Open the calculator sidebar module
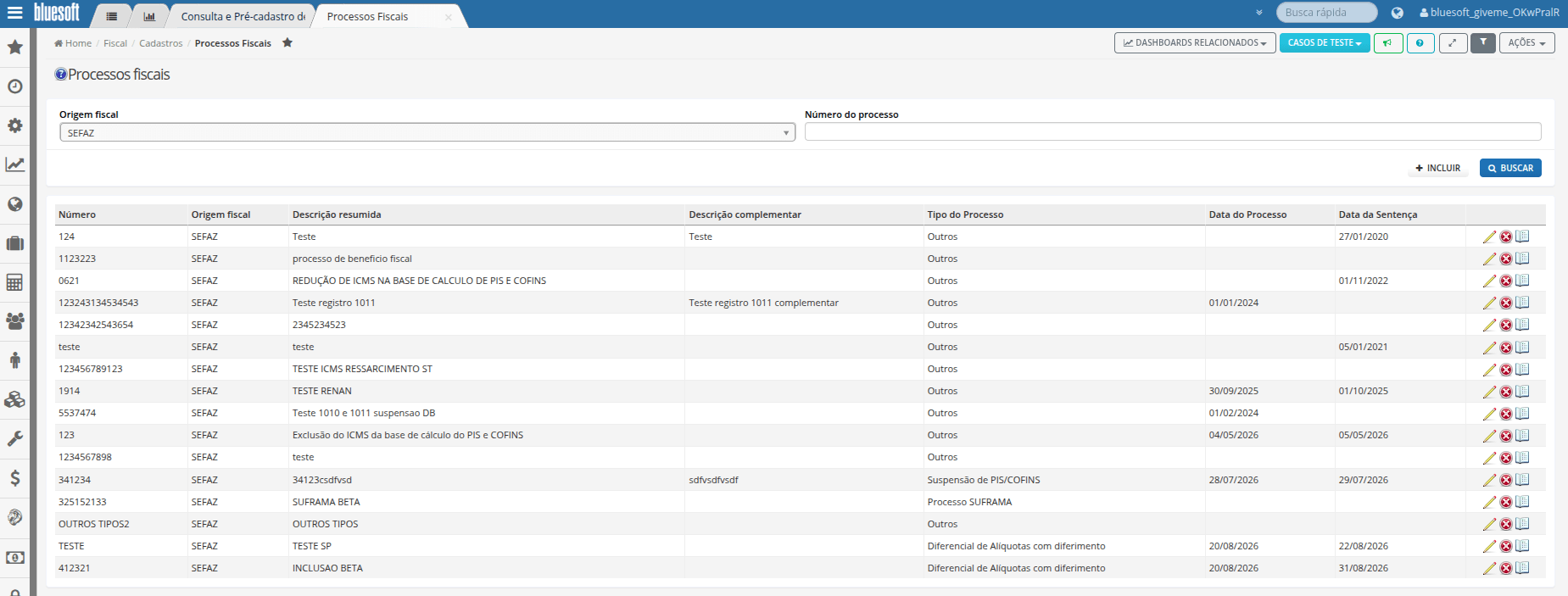This screenshot has height=596, width=1568. coord(14,282)
